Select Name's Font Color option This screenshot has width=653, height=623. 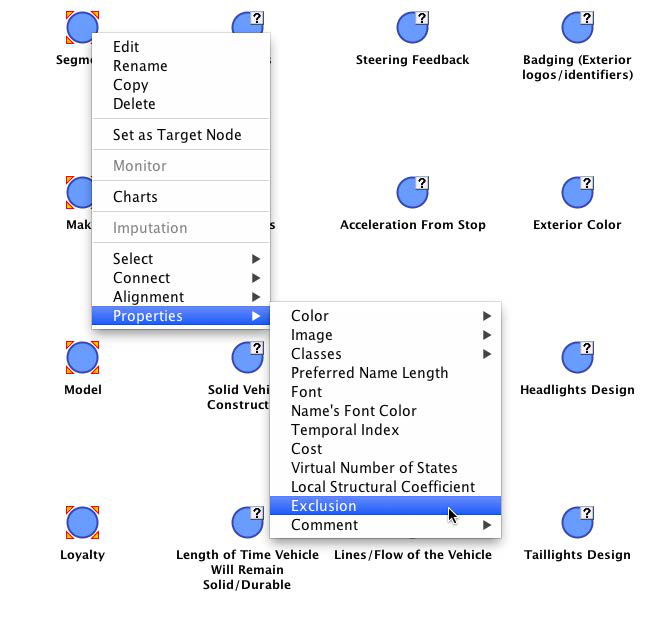(x=353, y=411)
